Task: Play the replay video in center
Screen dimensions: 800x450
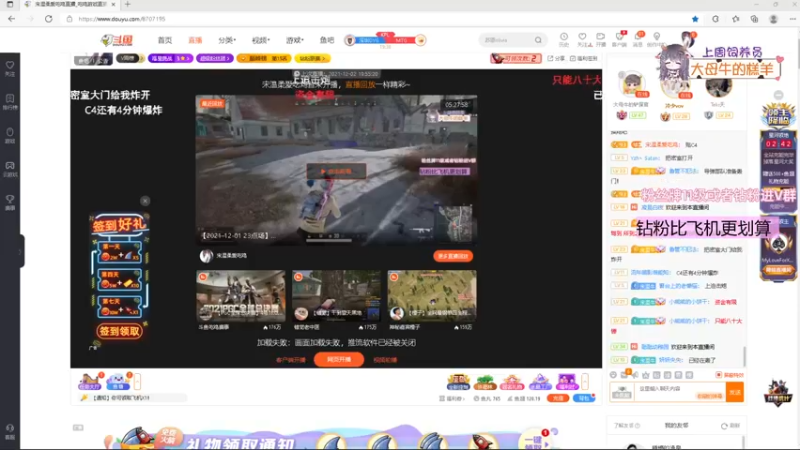Action: pos(336,171)
